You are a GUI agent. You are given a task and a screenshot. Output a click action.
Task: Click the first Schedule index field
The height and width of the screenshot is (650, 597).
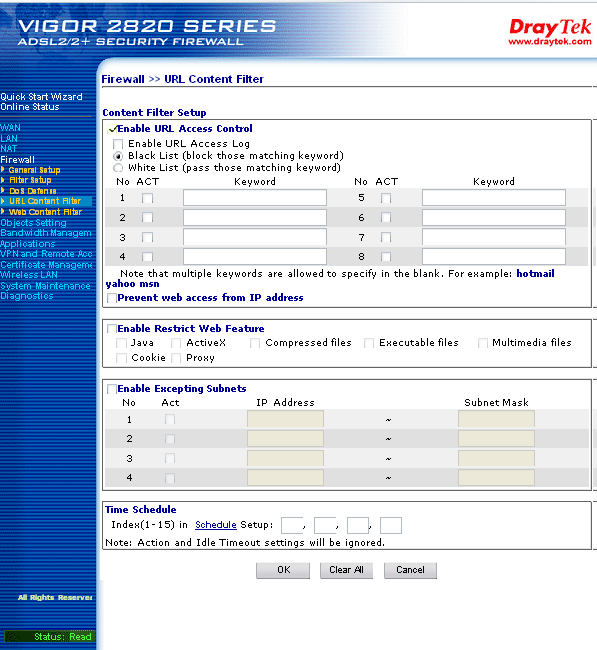point(292,525)
